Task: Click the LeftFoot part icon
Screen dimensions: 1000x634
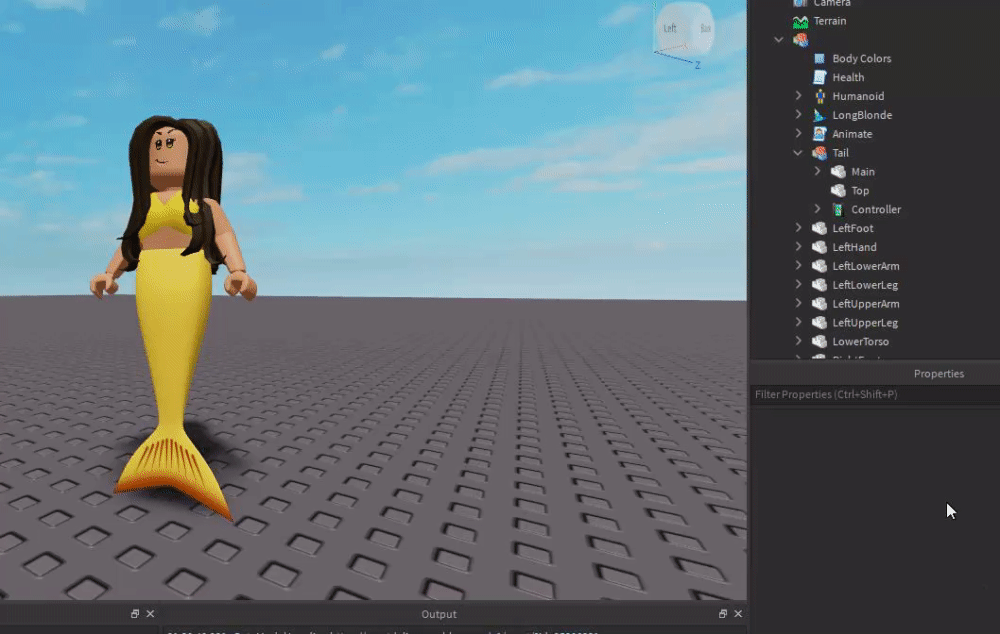Action: 820,228
